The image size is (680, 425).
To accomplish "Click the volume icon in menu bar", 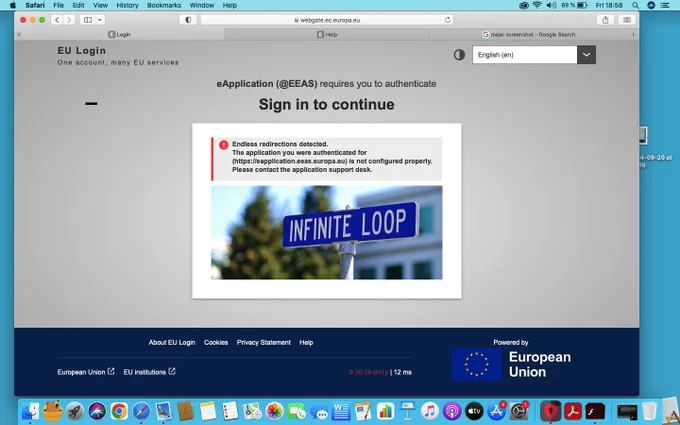I will [x=551, y=5].
